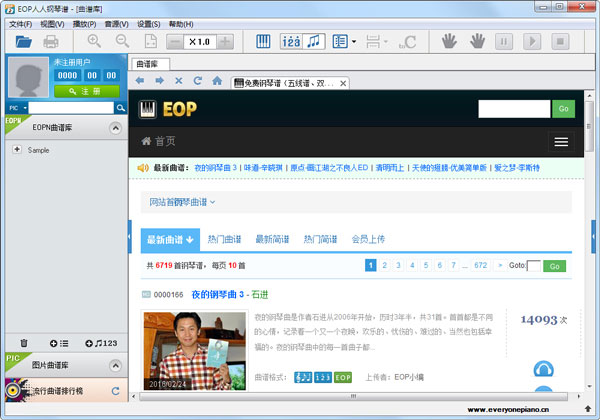Click the zoom in magnifier icon
Screen dimensions: 600x420
(x=94, y=42)
